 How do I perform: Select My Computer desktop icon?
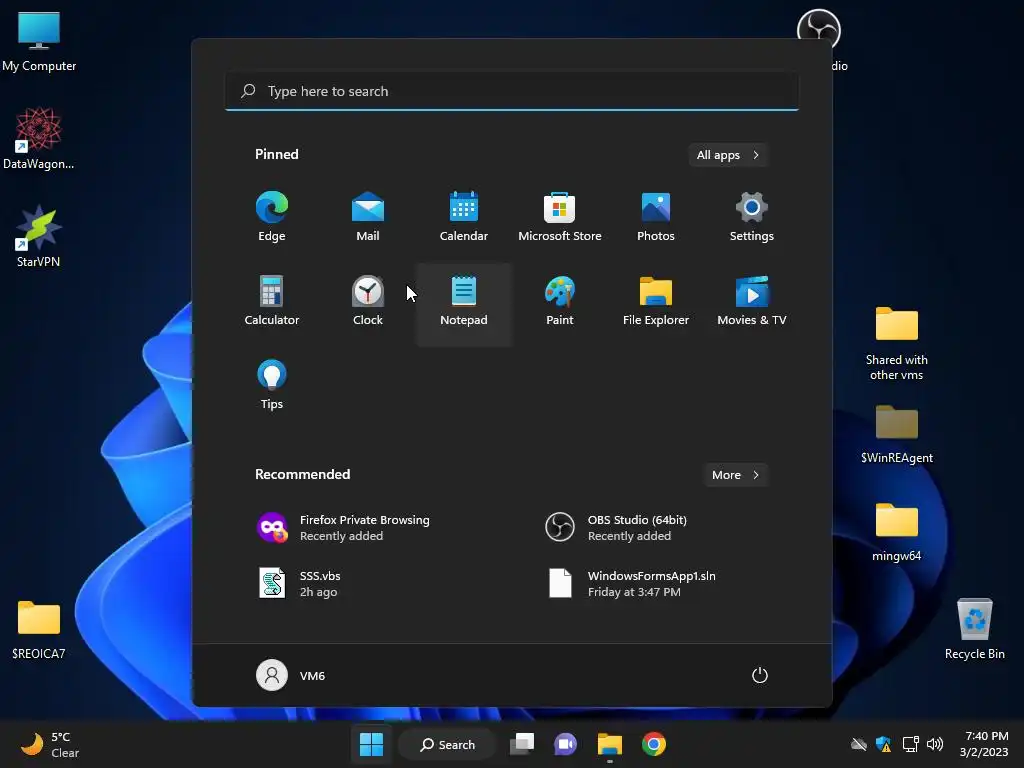coord(39,41)
